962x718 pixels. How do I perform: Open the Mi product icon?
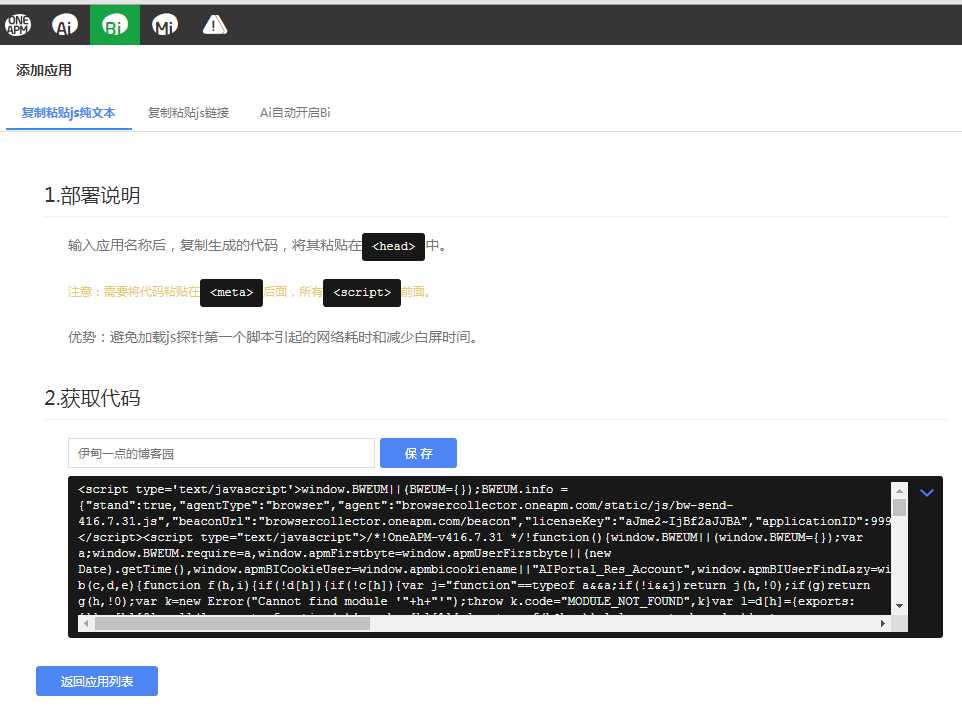click(x=164, y=25)
